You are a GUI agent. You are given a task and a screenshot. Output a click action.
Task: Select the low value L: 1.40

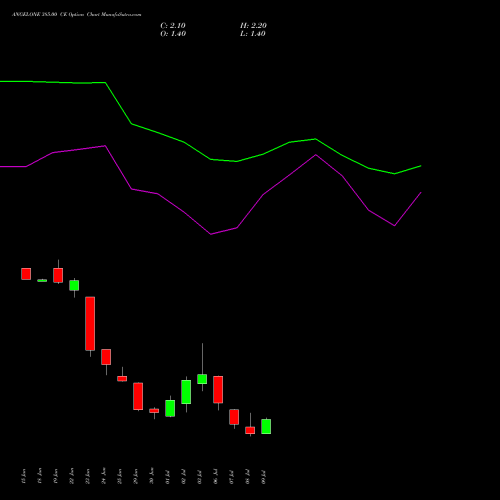point(253,34)
